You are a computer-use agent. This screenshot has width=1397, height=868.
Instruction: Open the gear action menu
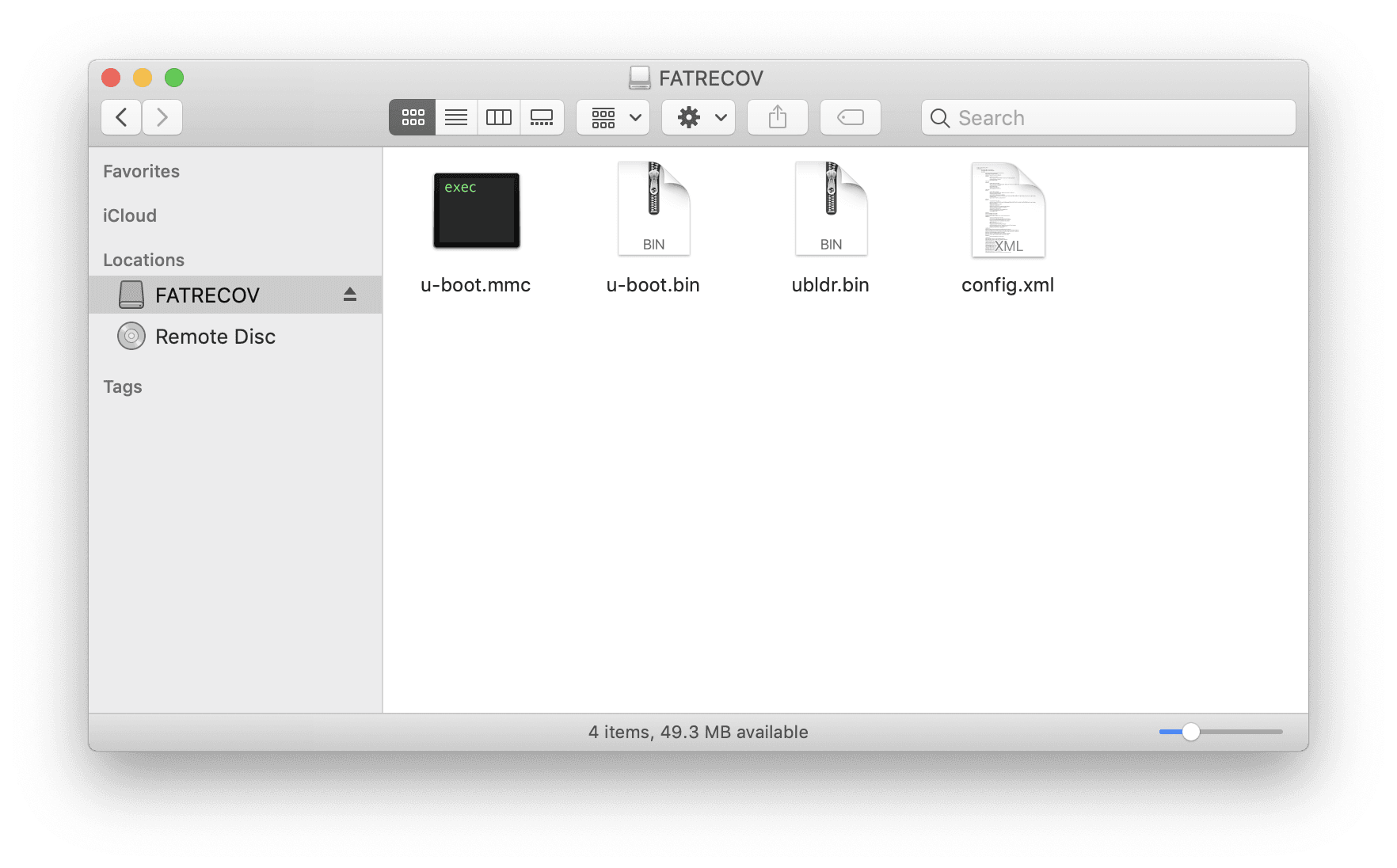click(698, 117)
